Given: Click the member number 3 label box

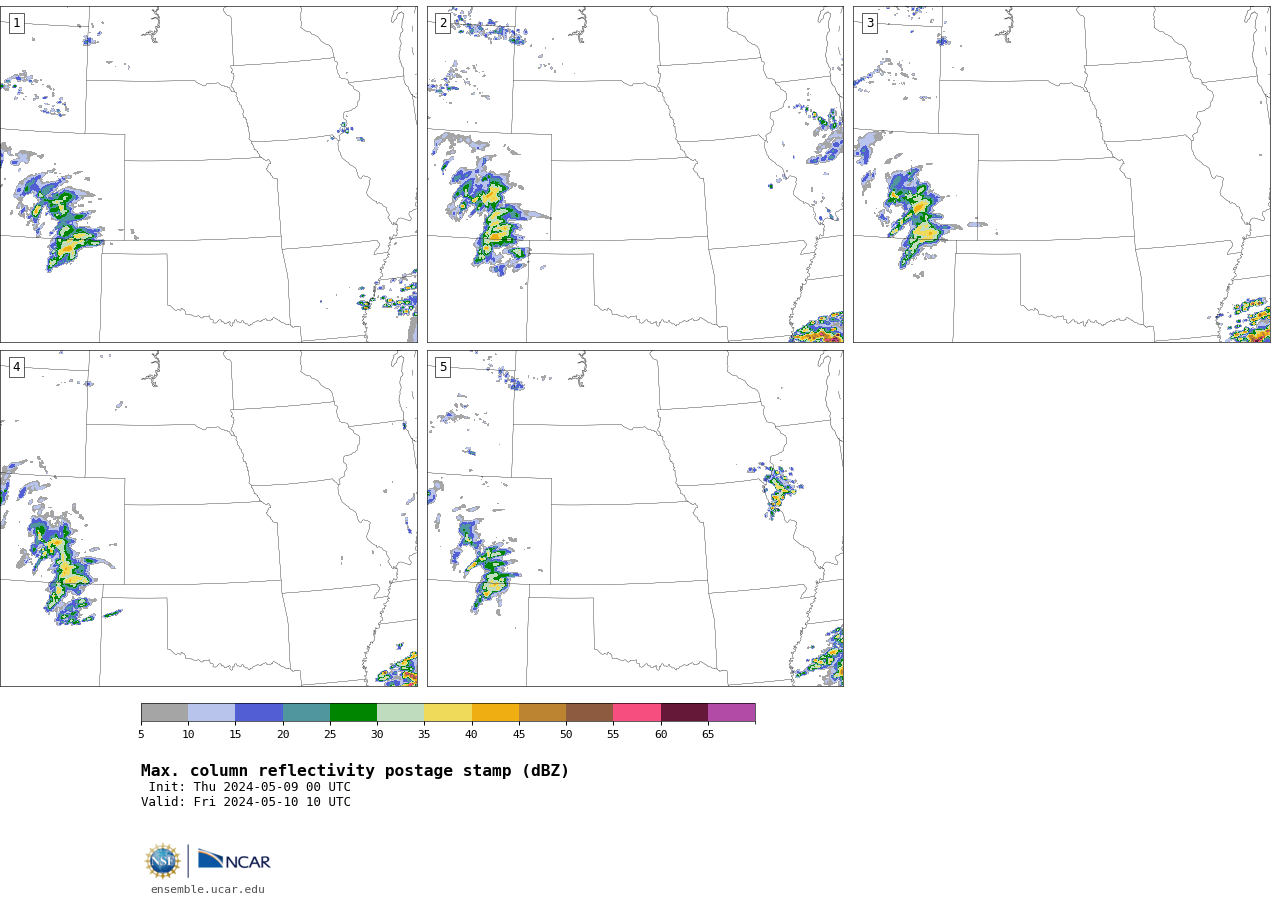Looking at the screenshot, I should [x=869, y=23].
